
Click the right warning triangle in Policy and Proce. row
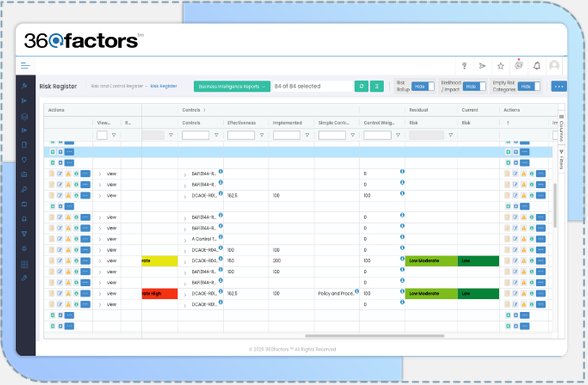(x=524, y=294)
